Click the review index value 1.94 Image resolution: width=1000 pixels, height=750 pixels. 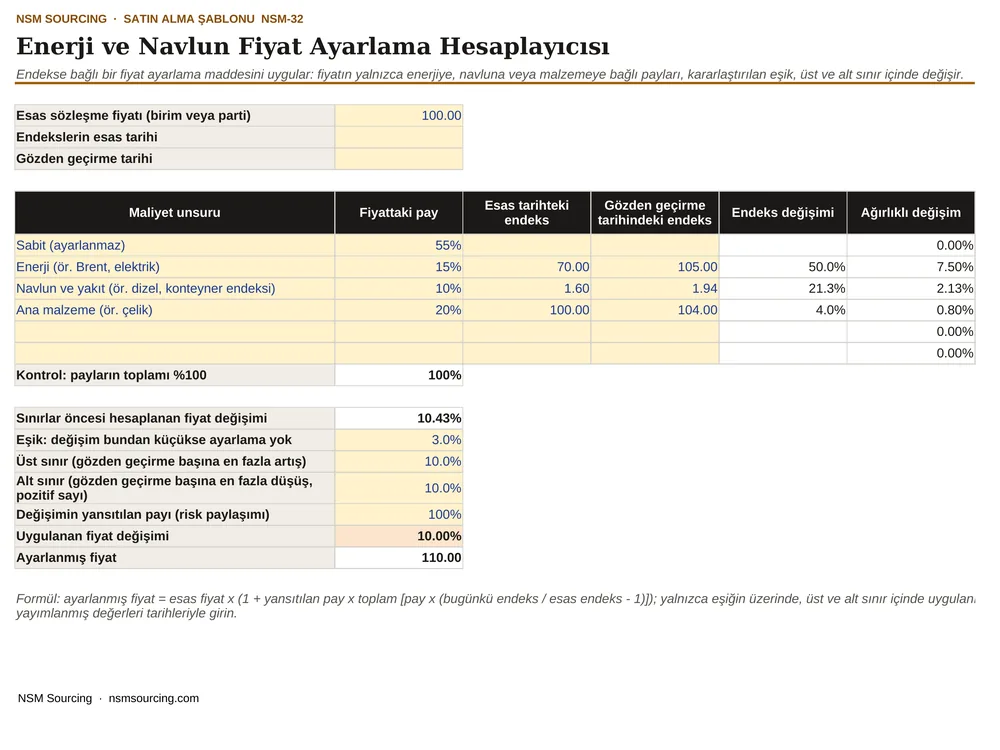pyautogui.click(x=655, y=289)
